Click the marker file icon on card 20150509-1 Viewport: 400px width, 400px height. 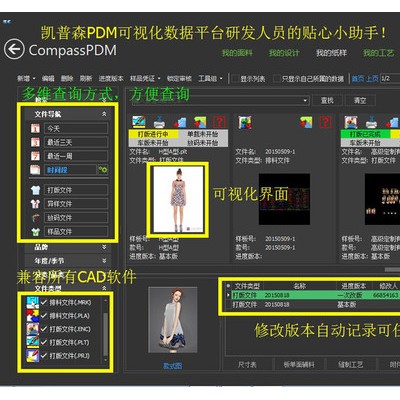pyautogui.click(x=245, y=122)
